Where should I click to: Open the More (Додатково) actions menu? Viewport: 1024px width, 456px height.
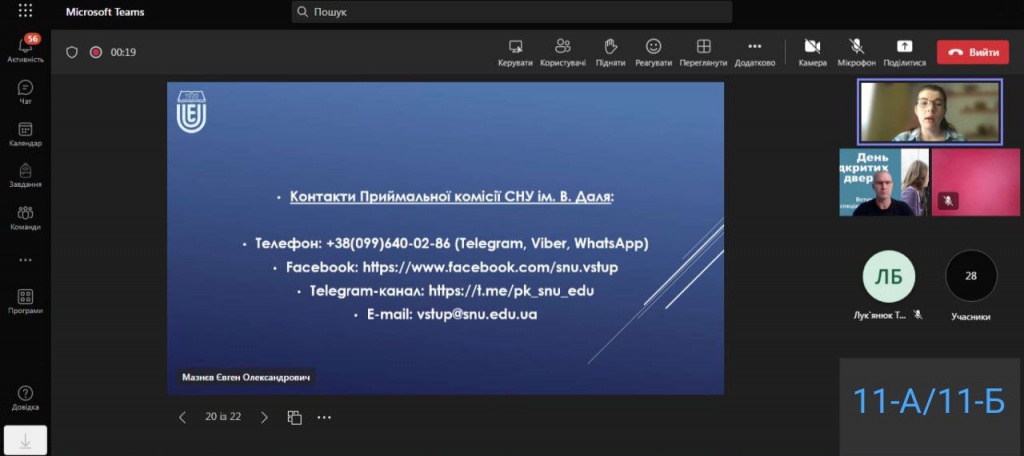(754, 51)
